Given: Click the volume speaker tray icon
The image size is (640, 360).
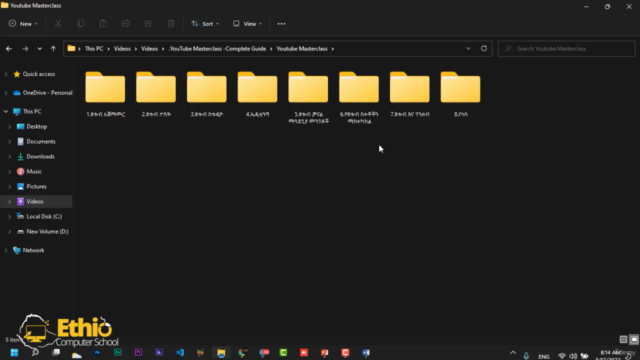Looking at the screenshot, I should pos(573,356).
